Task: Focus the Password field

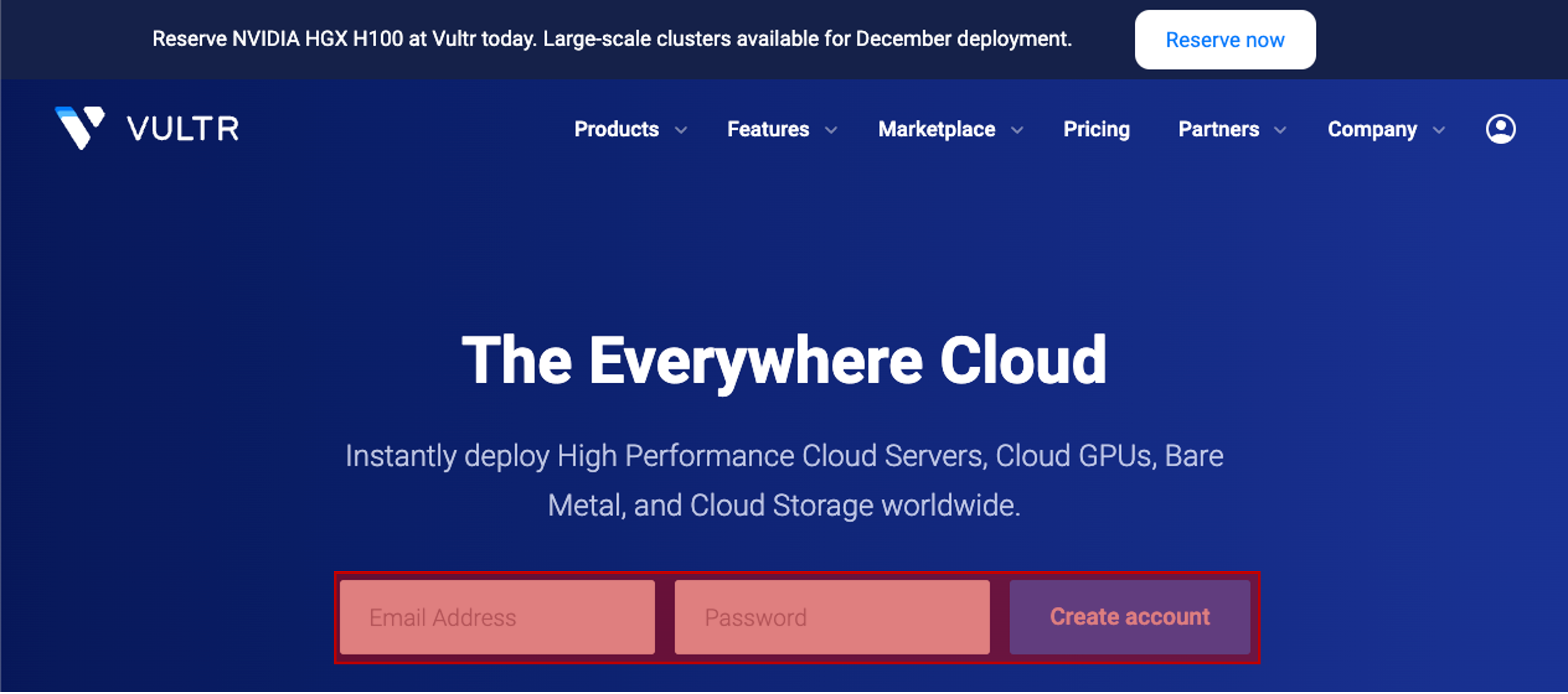Action: click(831, 617)
